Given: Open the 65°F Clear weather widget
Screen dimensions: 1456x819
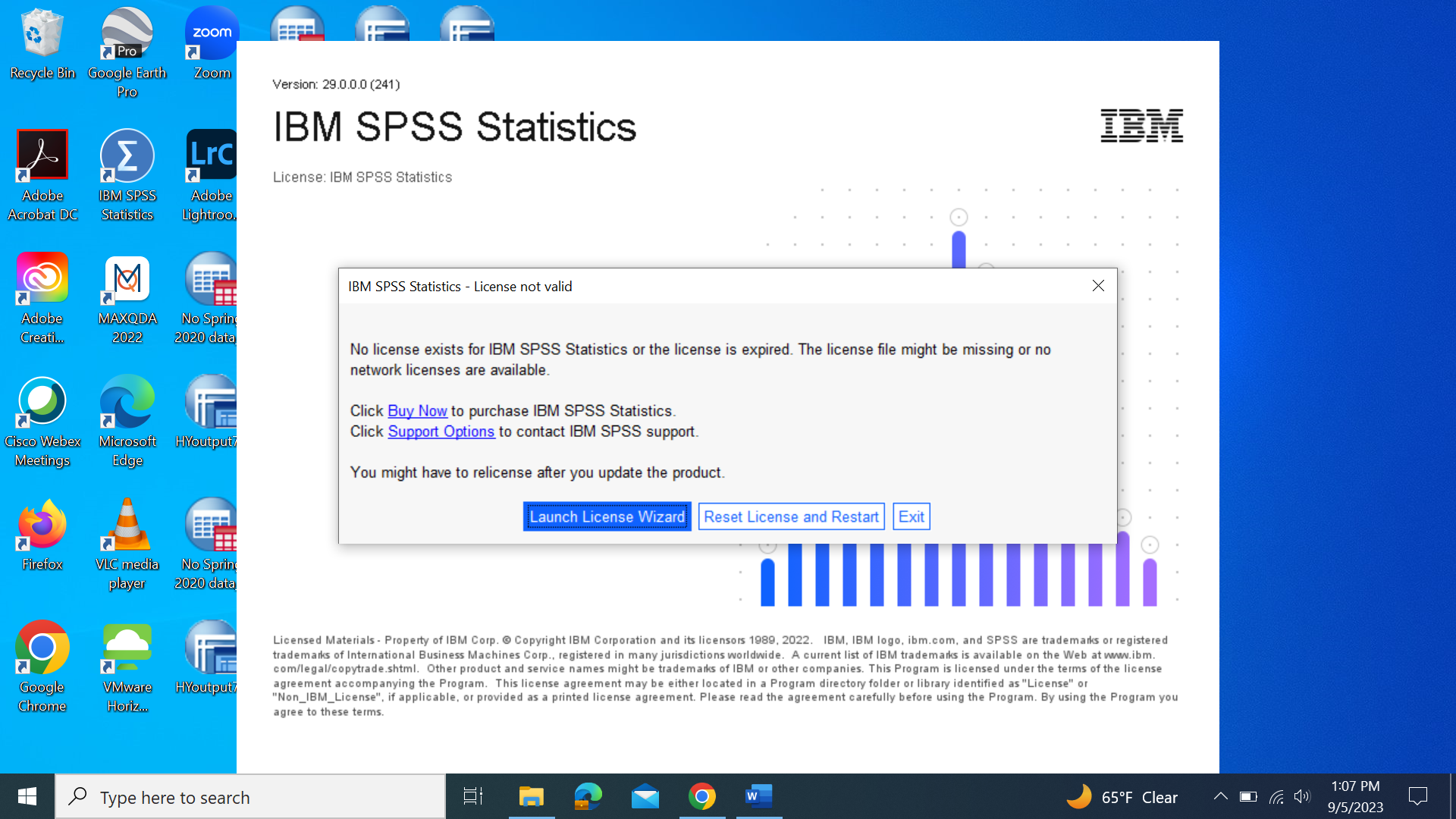Looking at the screenshot, I should click(1122, 797).
